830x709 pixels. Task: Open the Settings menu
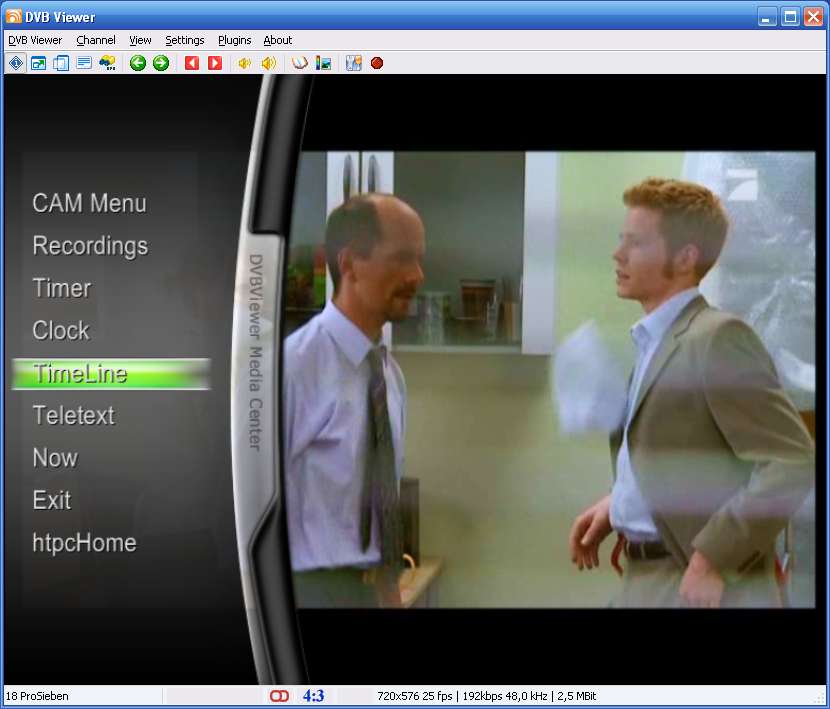point(185,40)
